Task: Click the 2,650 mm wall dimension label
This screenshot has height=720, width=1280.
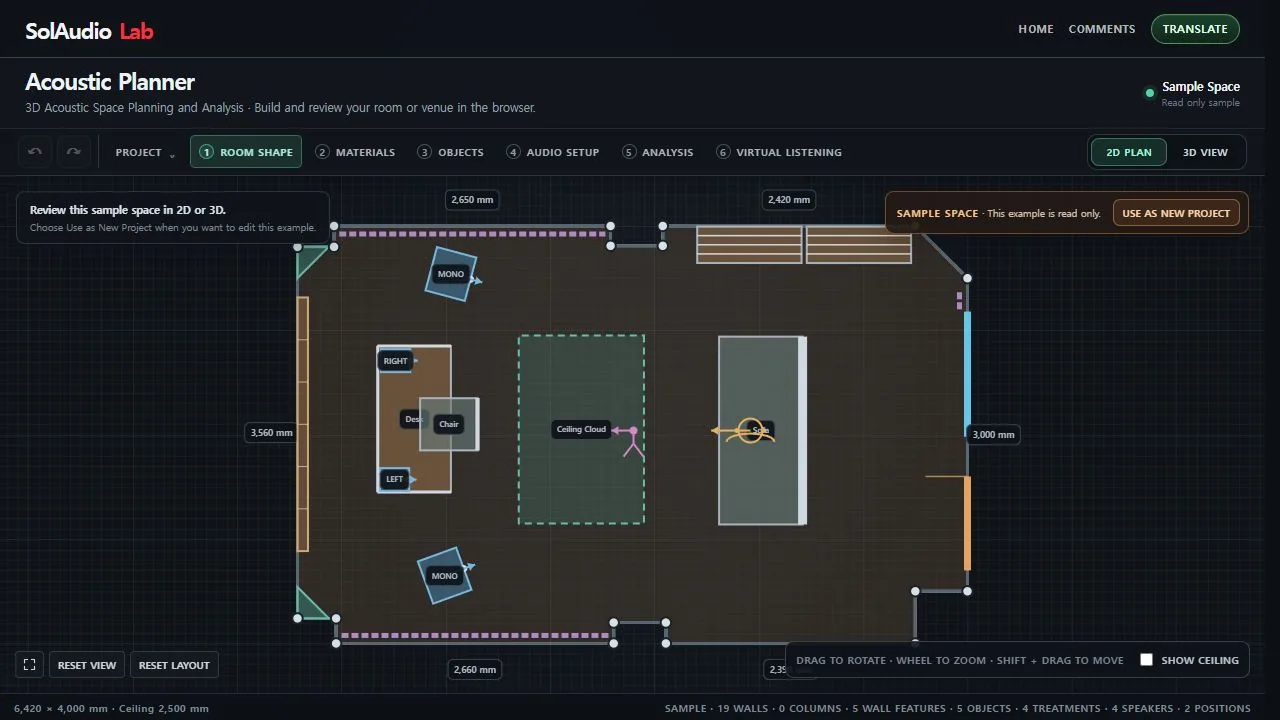Action: pos(472,200)
